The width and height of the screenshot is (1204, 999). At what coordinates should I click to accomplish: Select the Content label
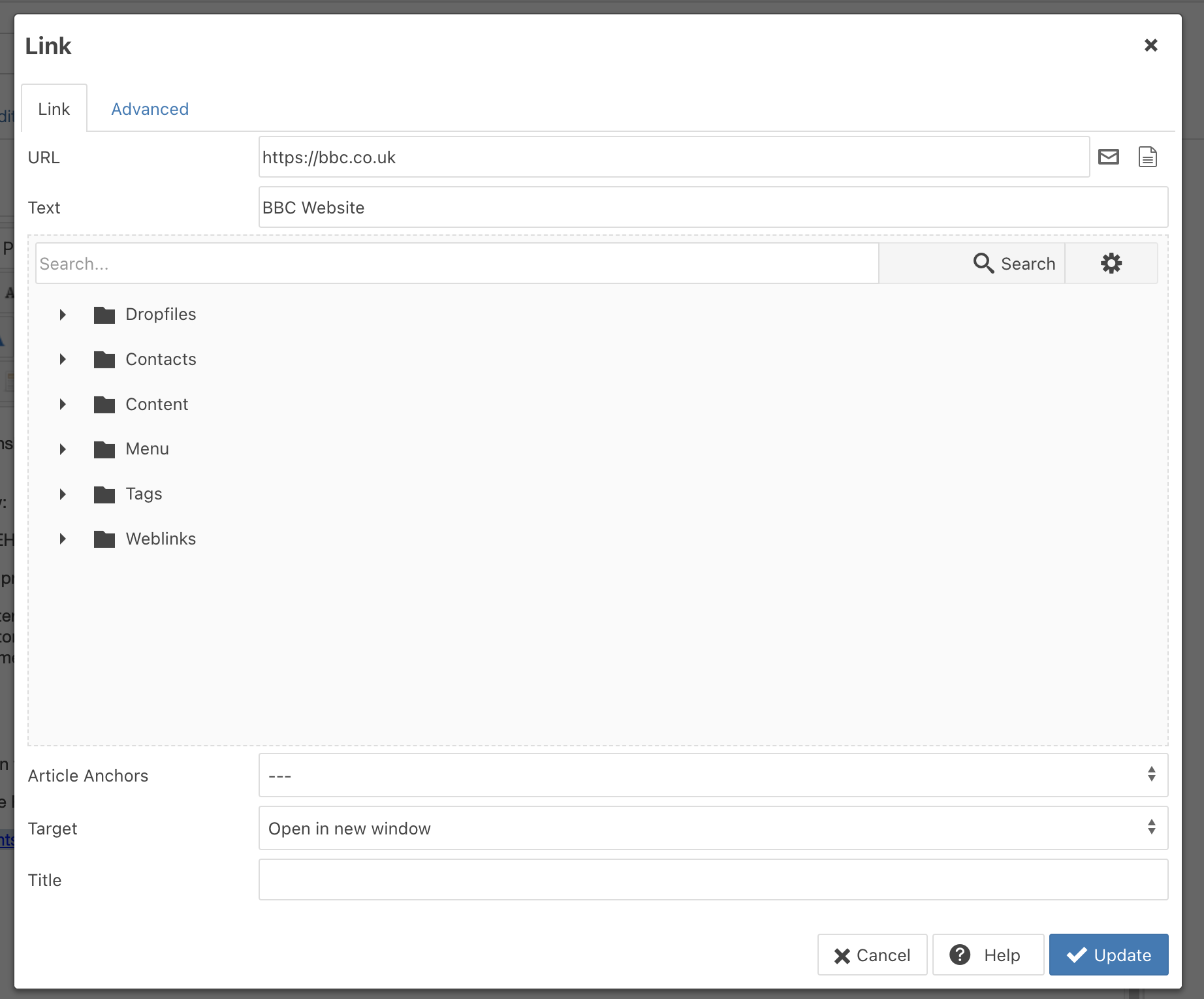pyautogui.click(x=157, y=404)
